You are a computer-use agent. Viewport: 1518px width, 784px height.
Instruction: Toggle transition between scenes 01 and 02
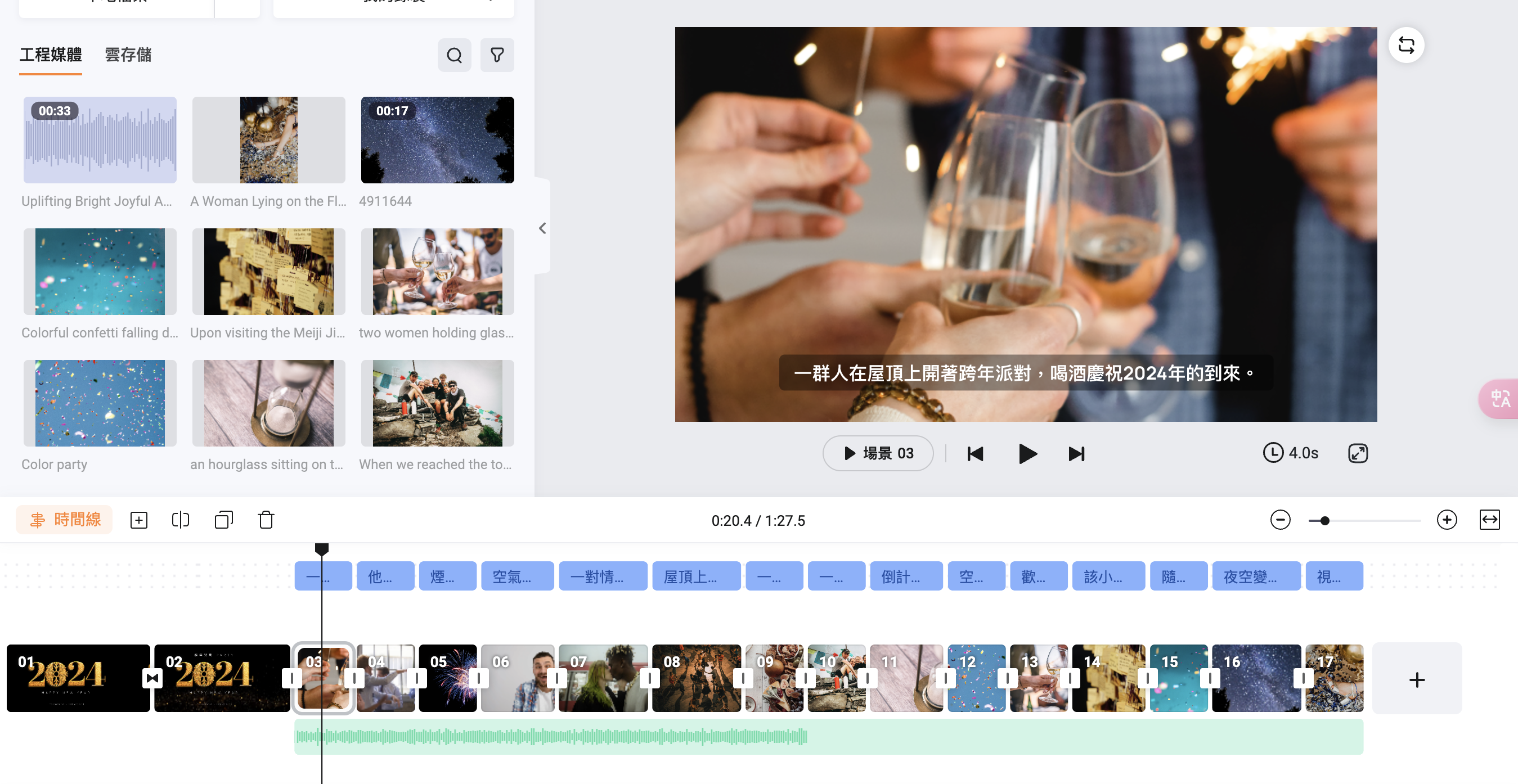pos(152,679)
